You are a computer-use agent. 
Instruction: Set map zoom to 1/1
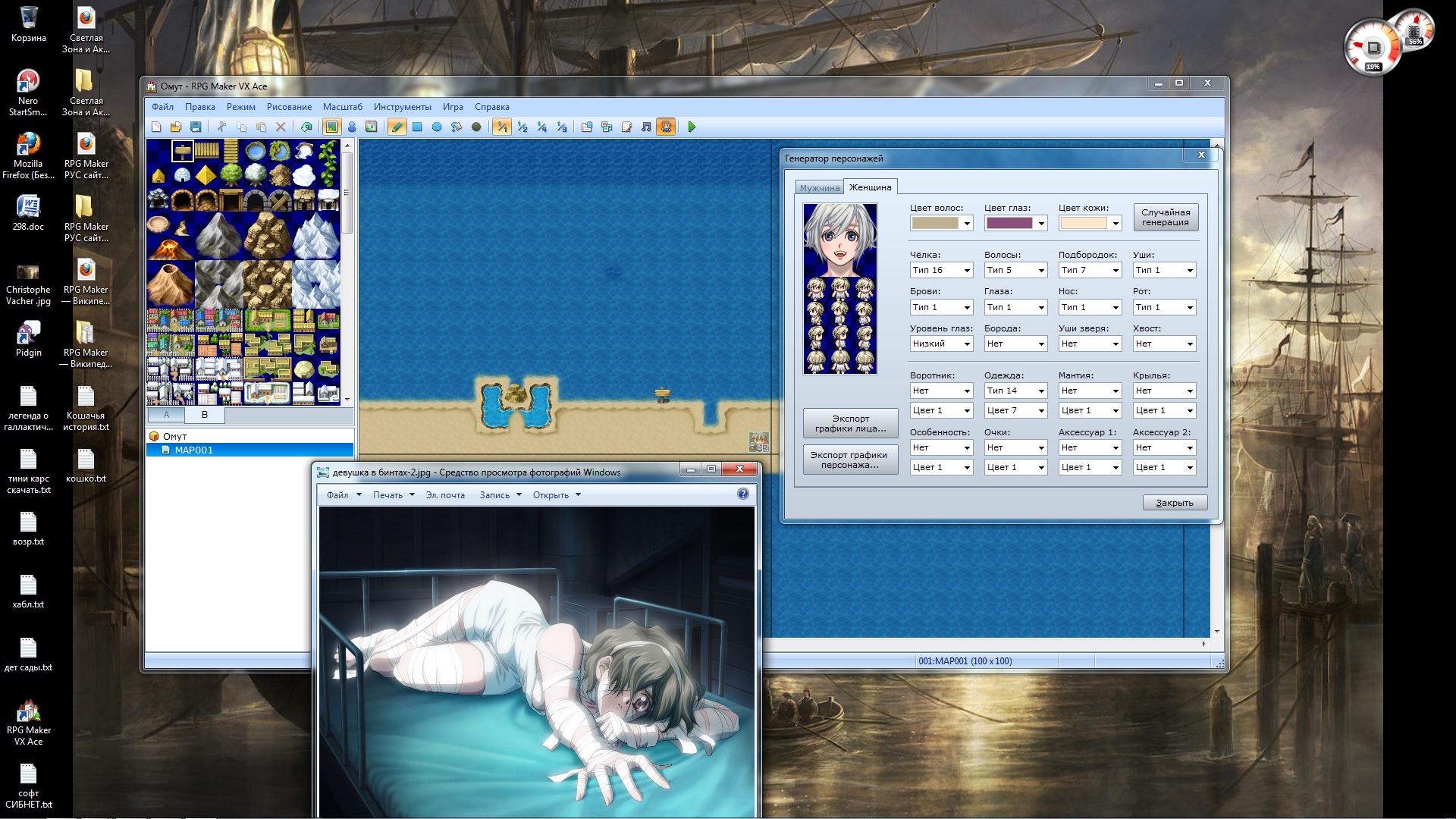[501, 127]
